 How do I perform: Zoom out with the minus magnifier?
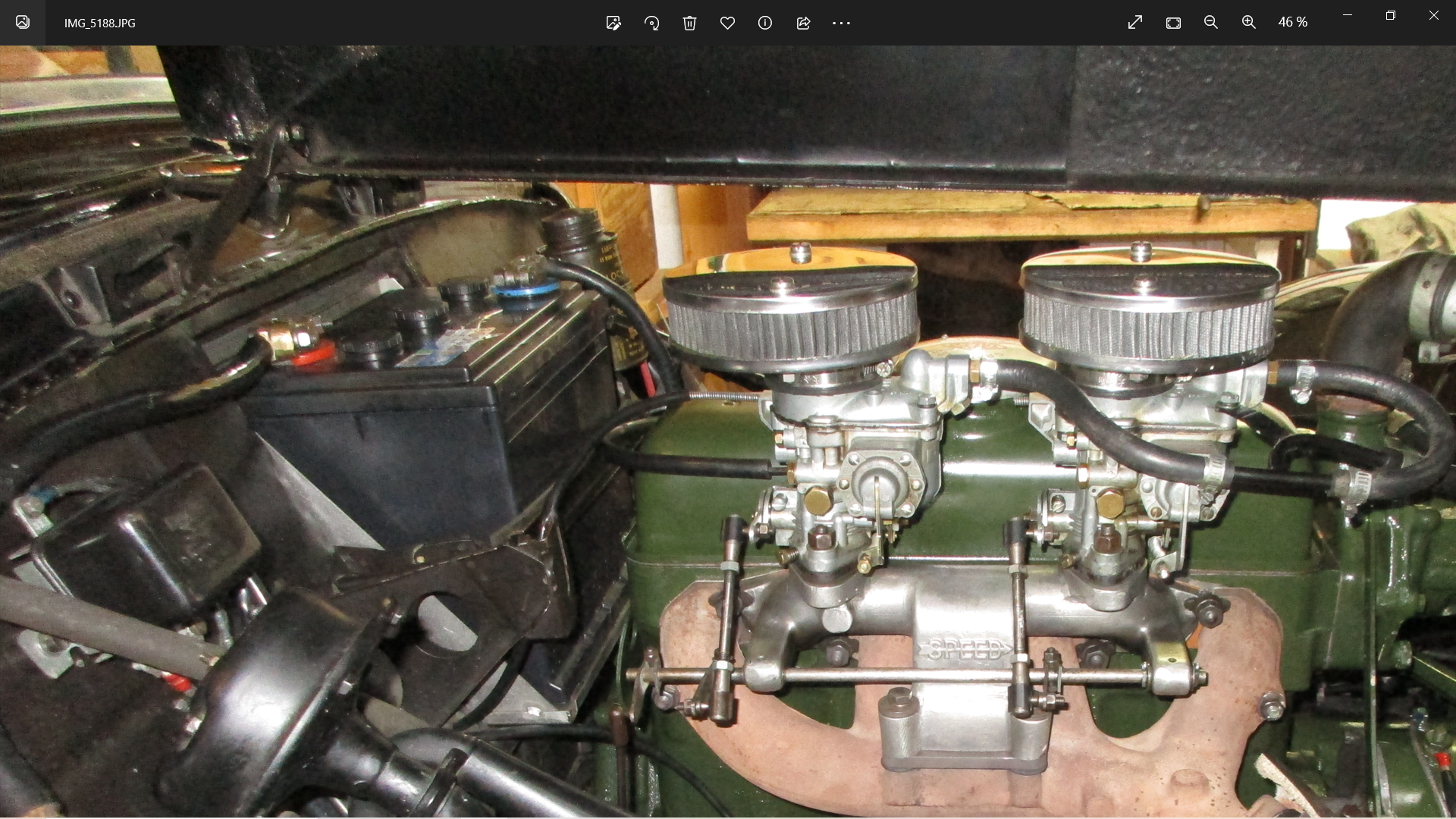click(x=1211, y=23)
